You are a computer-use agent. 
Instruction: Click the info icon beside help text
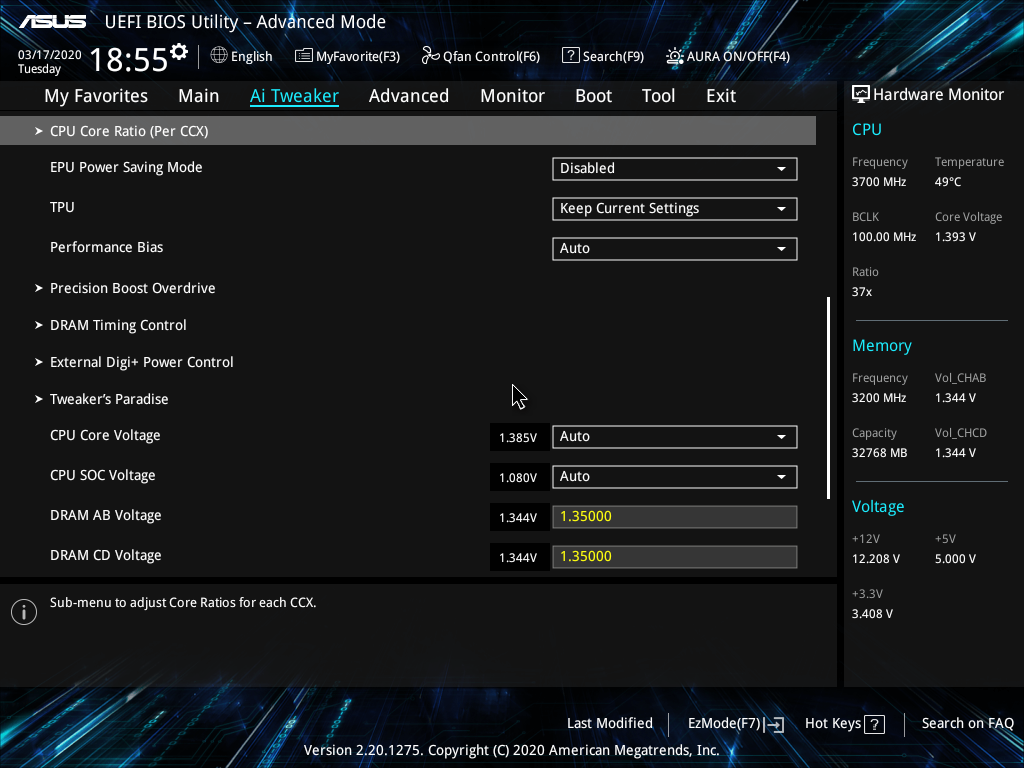coord(24,612)
